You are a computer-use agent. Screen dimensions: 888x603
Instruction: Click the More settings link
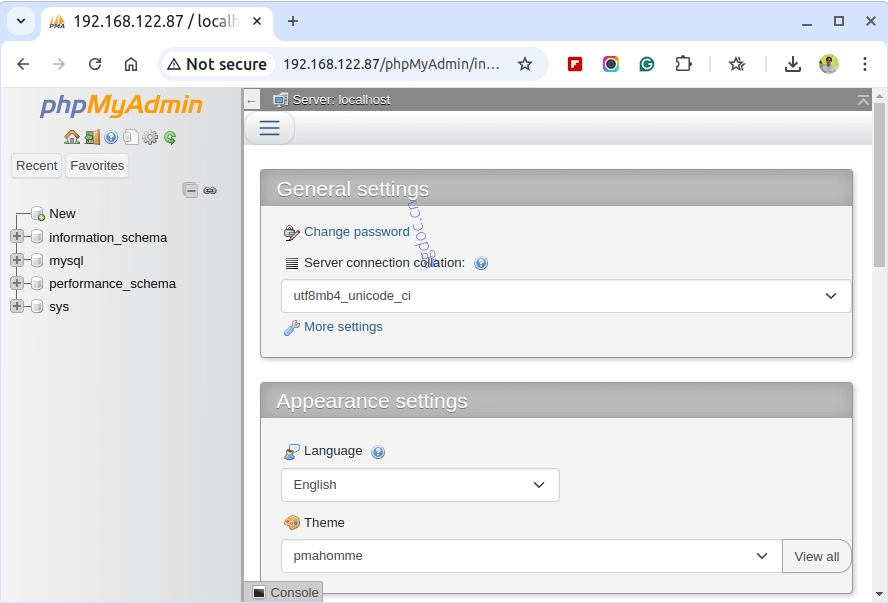point(343,327)
